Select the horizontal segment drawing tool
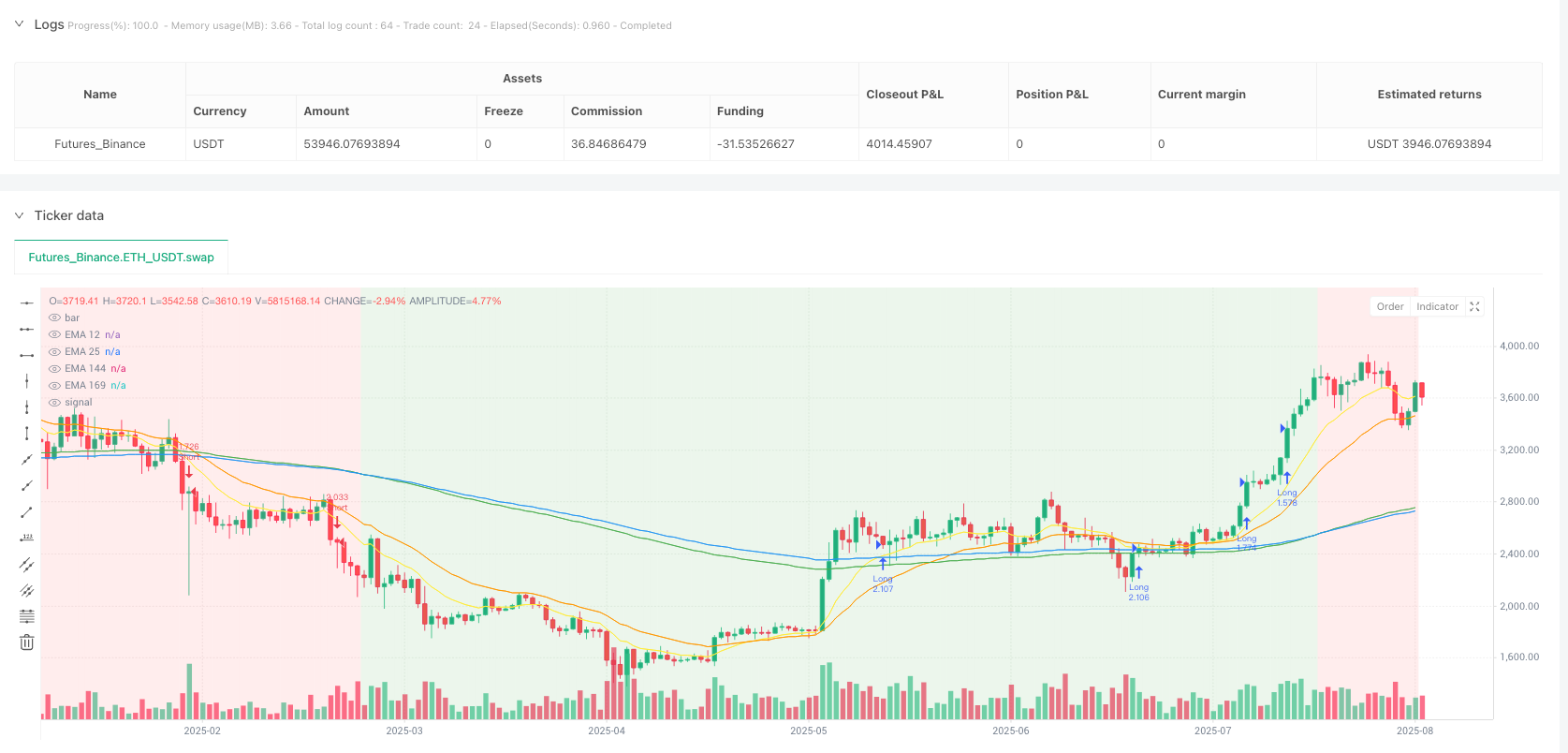The image size is (1568, 753). click(x=27, y=355)
